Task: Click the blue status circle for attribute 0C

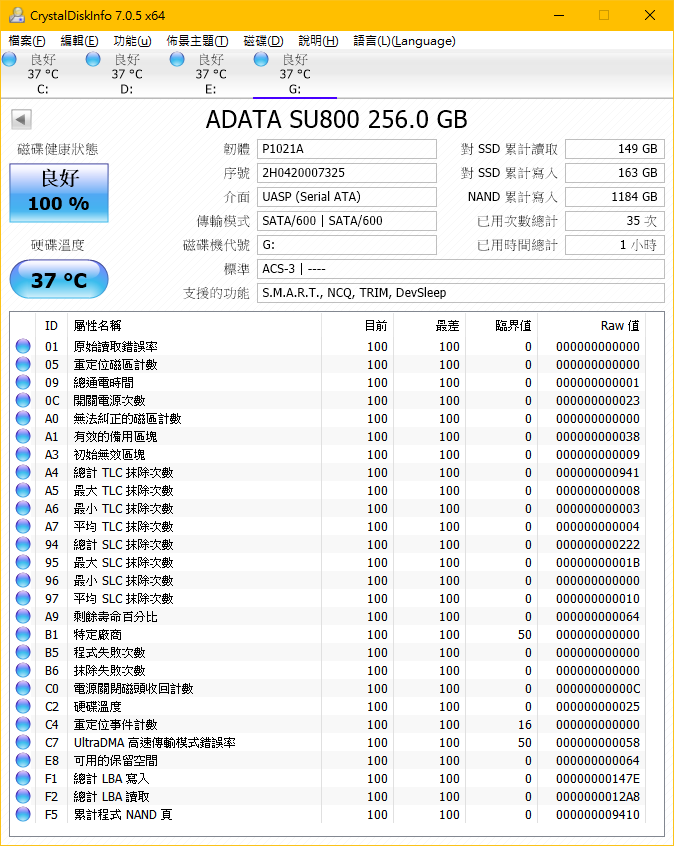Action: point(23,400)
